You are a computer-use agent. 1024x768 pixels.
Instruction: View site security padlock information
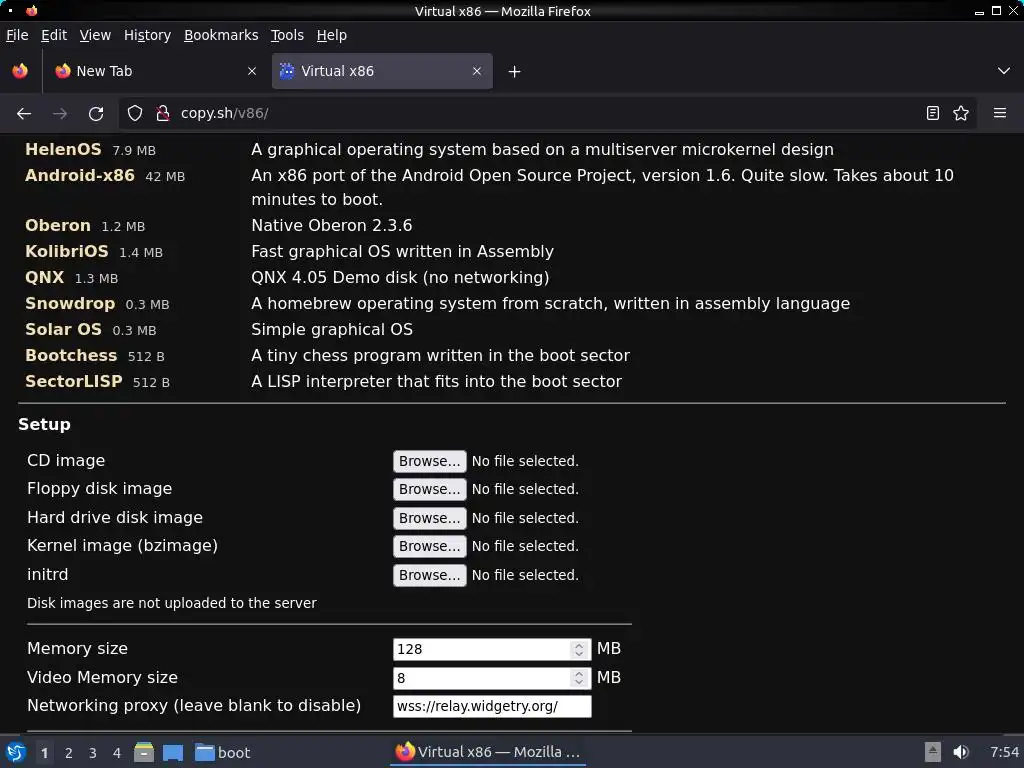click(163, 114)
